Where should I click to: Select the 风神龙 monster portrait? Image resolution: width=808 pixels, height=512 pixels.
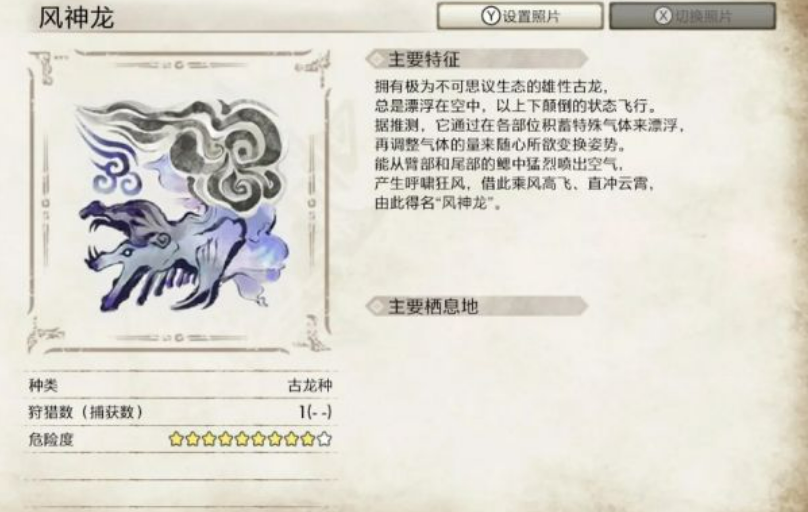pyautogui.click(x=179, y=201)
